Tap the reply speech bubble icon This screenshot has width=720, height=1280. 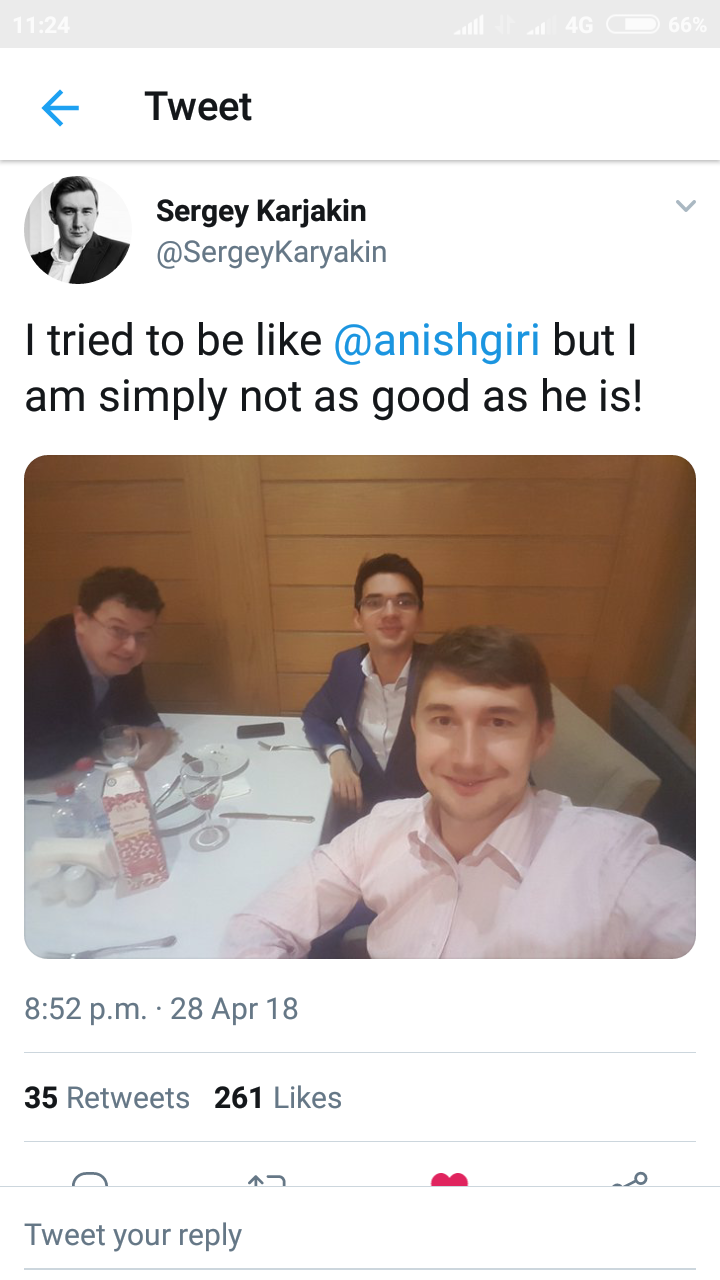(90, 1180)
